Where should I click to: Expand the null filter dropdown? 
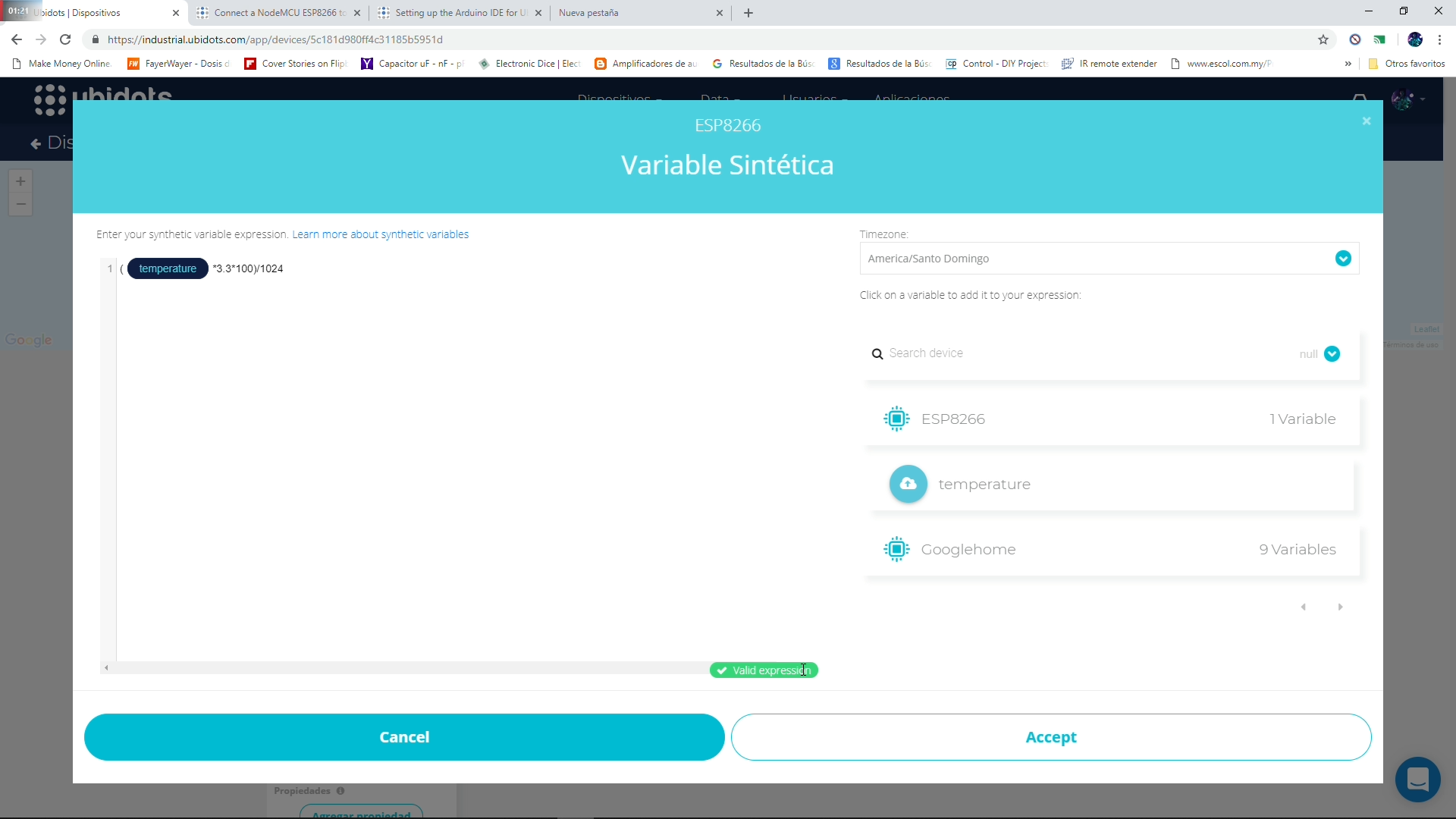(1332, 354)
